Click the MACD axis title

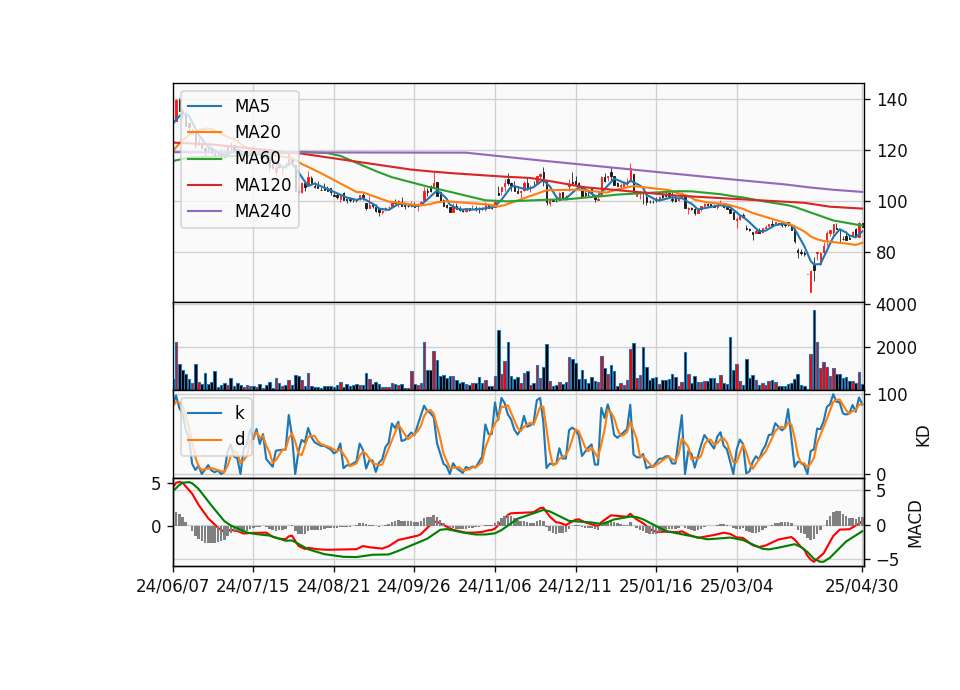coord(915,524)
